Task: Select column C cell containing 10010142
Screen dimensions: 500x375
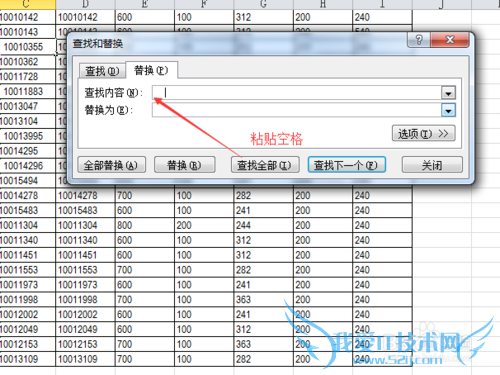Action: (28, 17)
